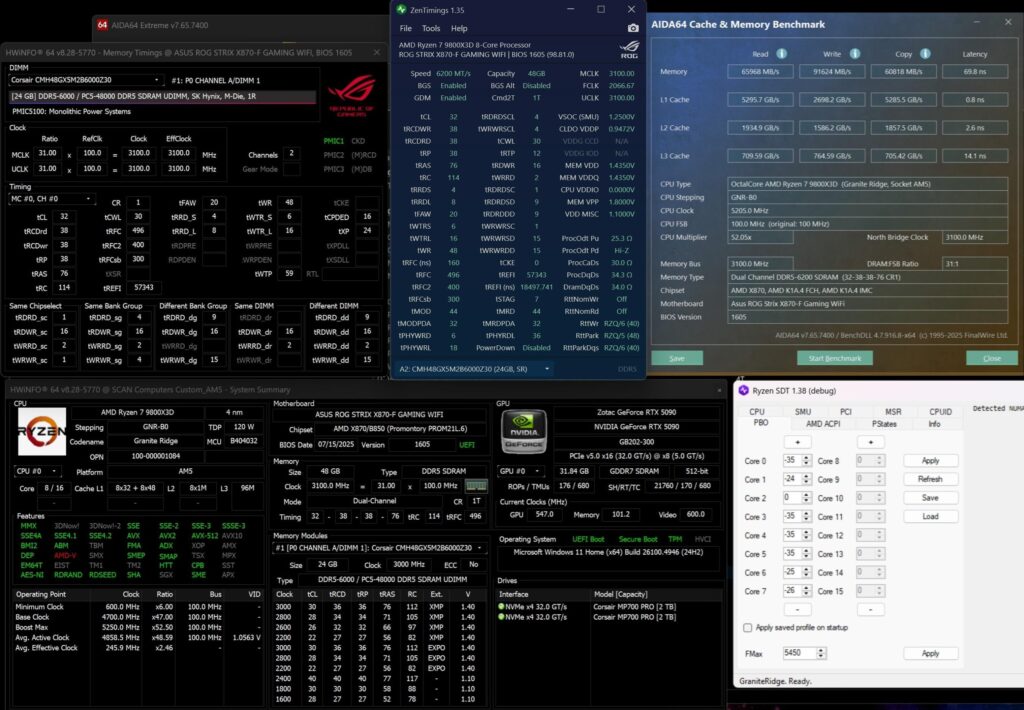Switch to the PCI tab in Ryzen SDT
This screenshot has width=1024, height=710.
(x=846, y=411)
